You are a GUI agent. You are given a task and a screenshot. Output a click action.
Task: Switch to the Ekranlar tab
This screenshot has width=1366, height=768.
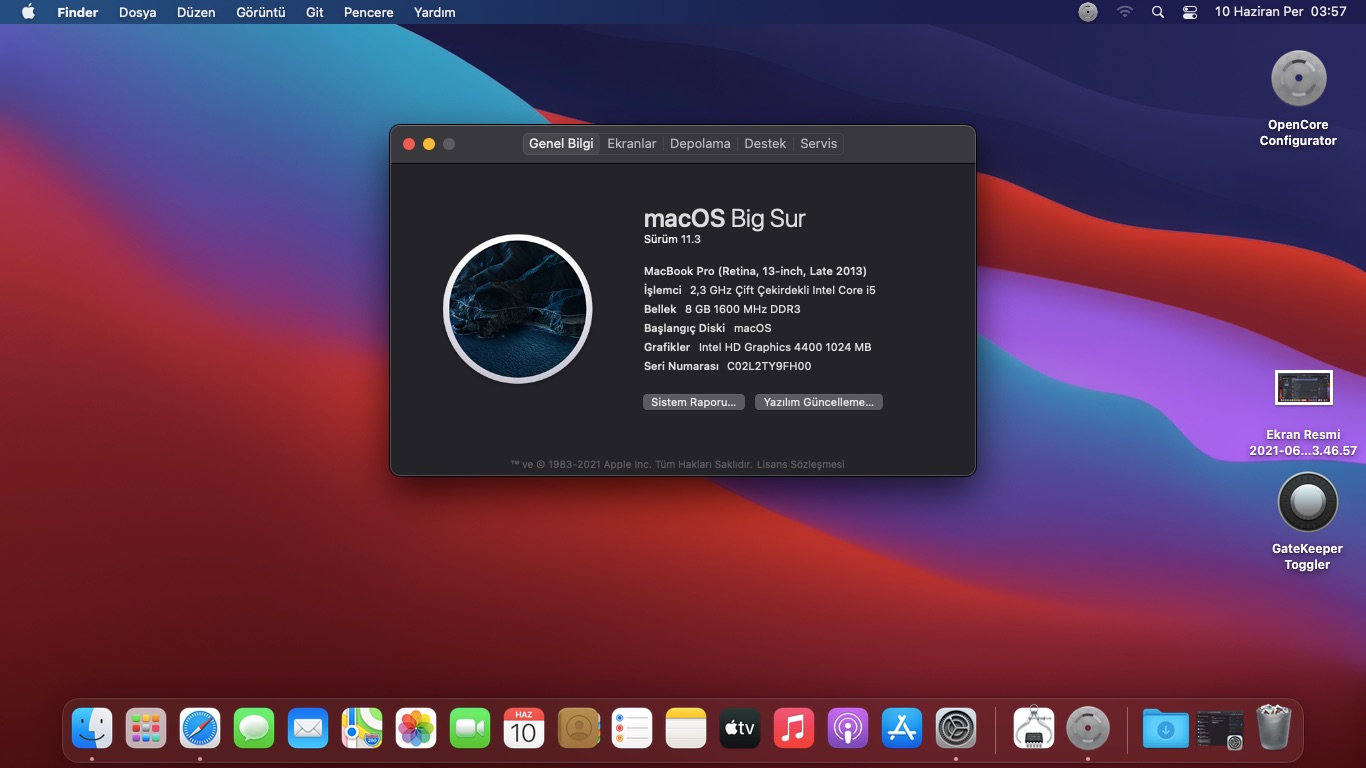tap(632, 144)
